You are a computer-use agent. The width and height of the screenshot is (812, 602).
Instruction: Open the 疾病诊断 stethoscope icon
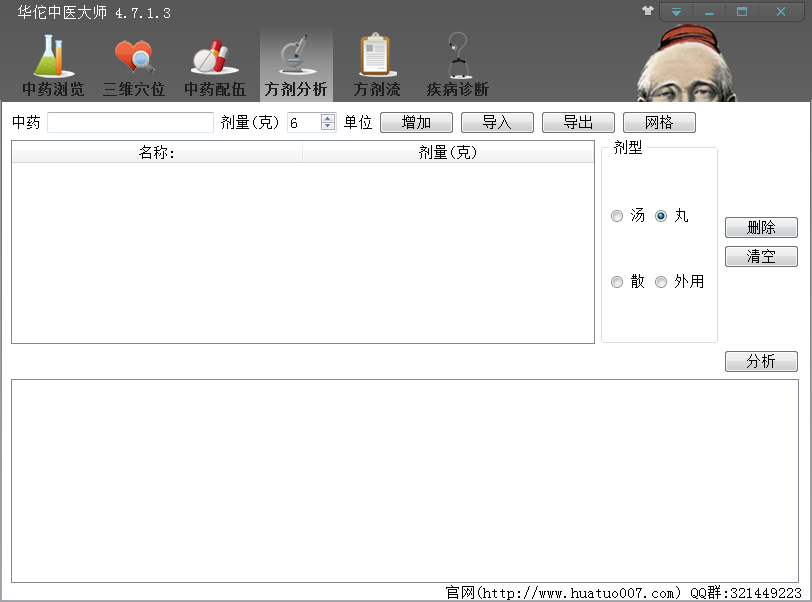[x=458, y=65]
